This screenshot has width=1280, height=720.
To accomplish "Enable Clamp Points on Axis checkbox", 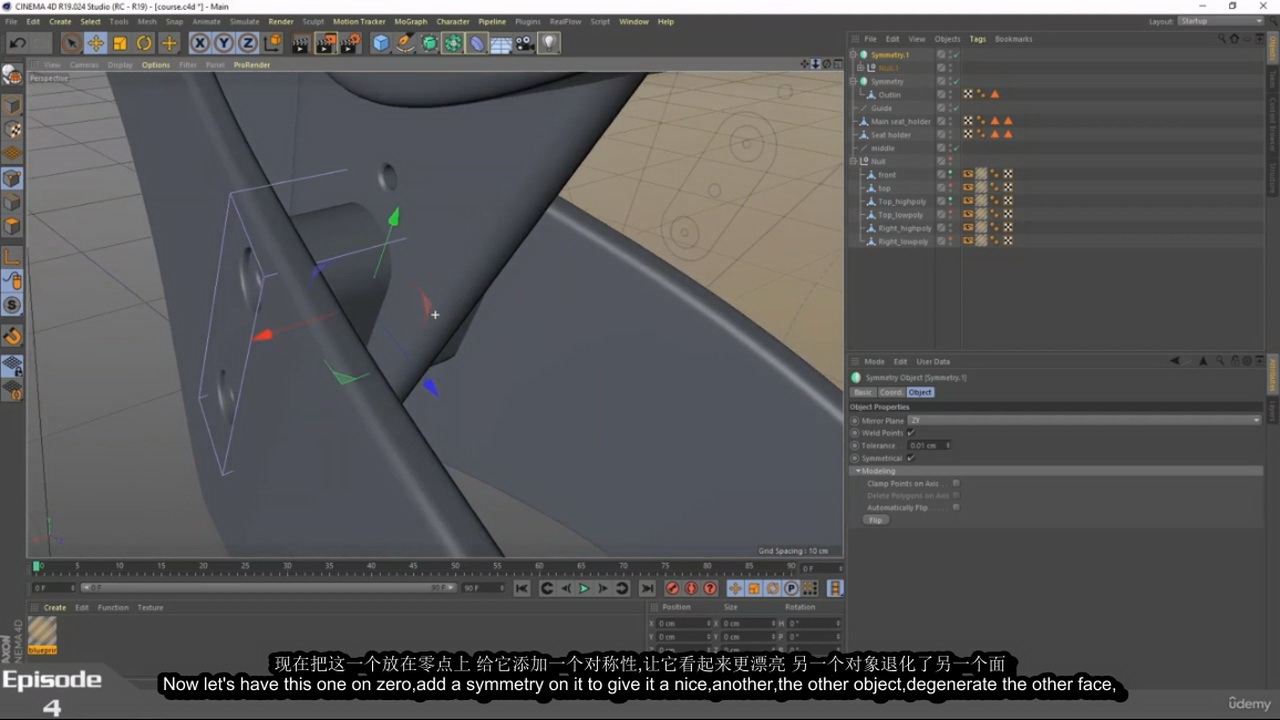I will point(956,483).
